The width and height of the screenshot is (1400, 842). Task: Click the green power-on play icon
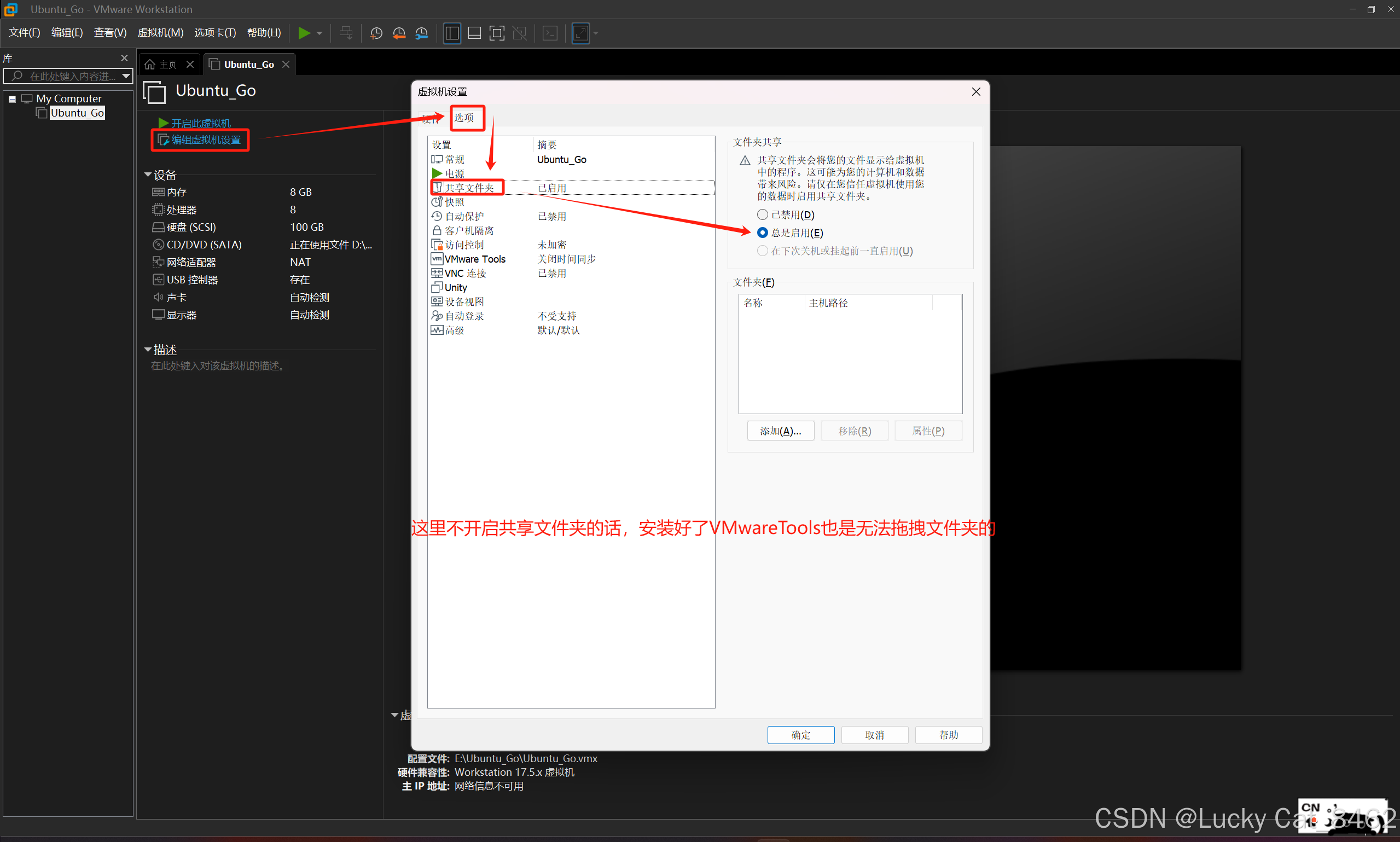[x=304, y=33]
